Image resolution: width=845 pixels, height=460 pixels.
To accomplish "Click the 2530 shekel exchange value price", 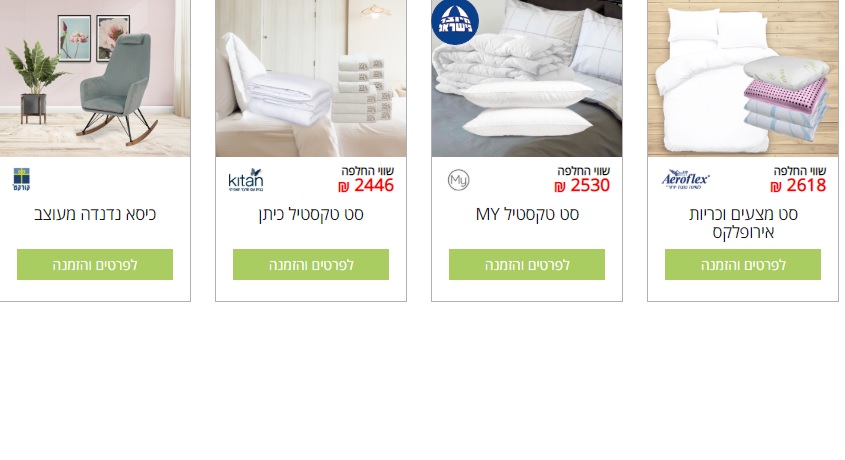I will 582,186.
